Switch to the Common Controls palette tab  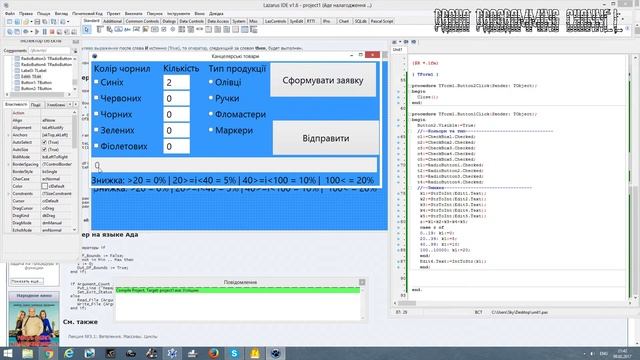(142, 21)
